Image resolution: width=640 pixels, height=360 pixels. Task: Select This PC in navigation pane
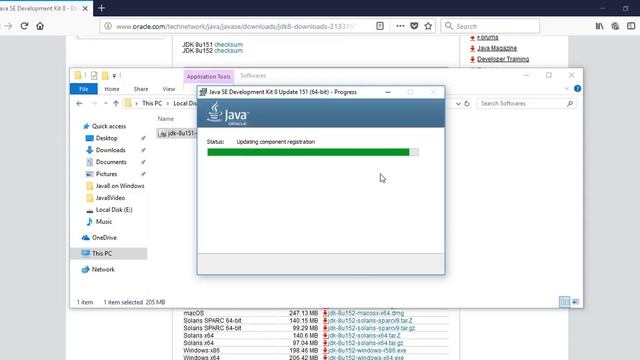(109, 253)
